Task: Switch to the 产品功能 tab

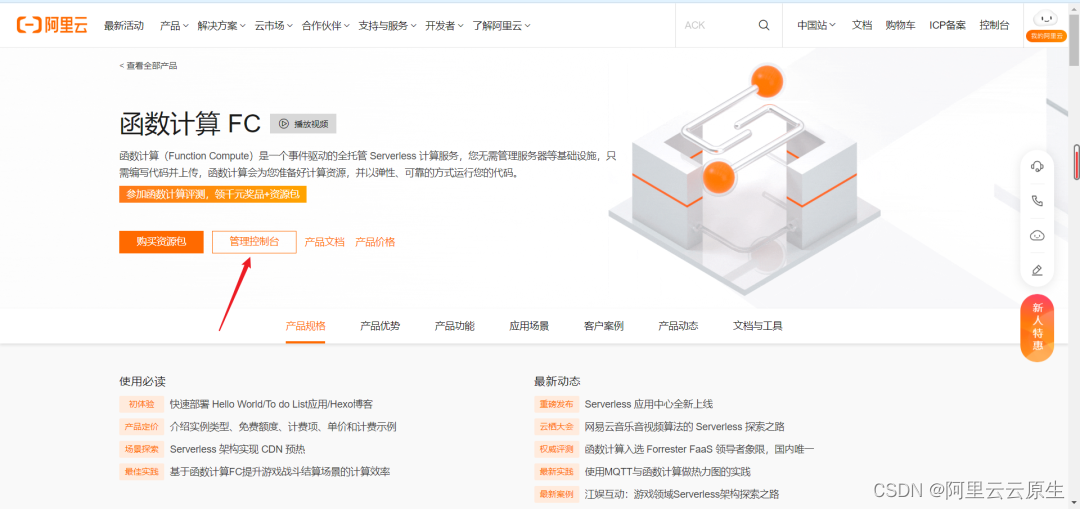Action: pyautogui.click(x=455, y=326)
